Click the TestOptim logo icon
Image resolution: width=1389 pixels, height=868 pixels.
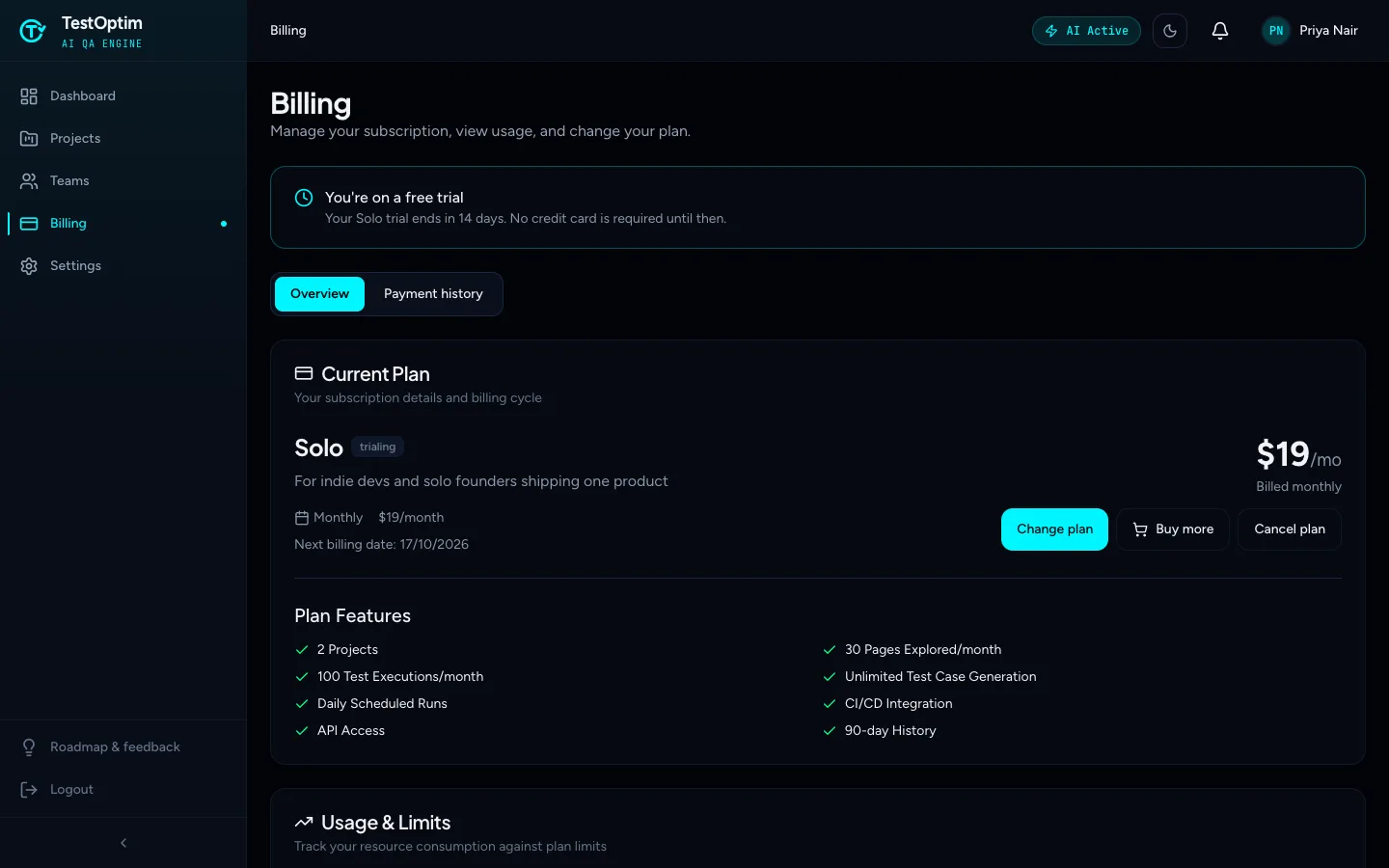pyautogui.click(x=33, y=31)
